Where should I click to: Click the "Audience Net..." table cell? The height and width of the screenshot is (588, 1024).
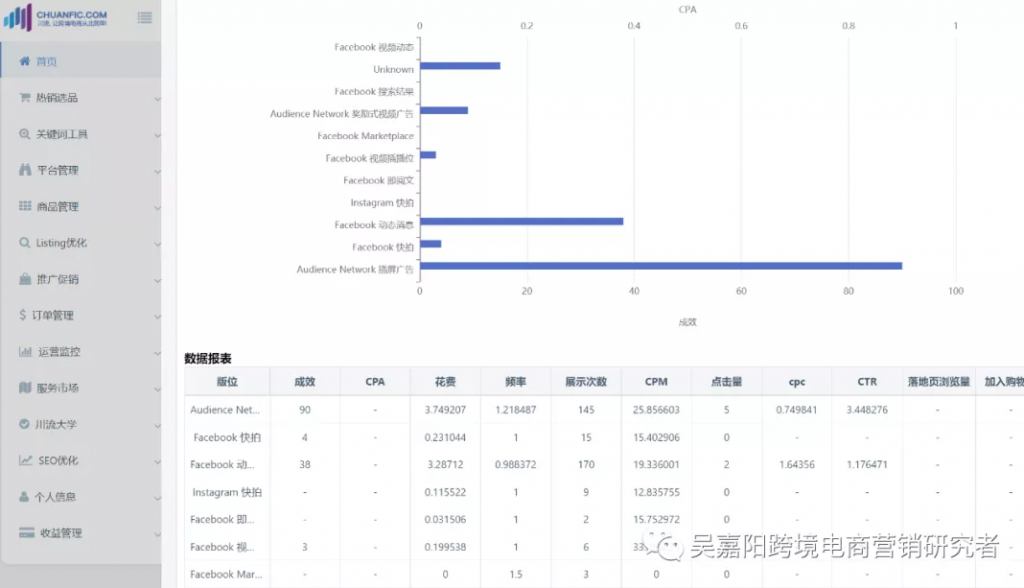pos(225,410)
